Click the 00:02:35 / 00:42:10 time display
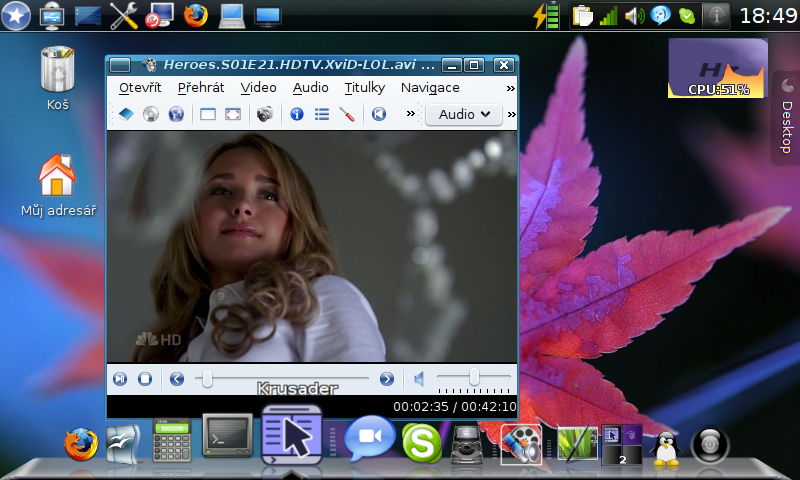 click(x=454, y=407)
